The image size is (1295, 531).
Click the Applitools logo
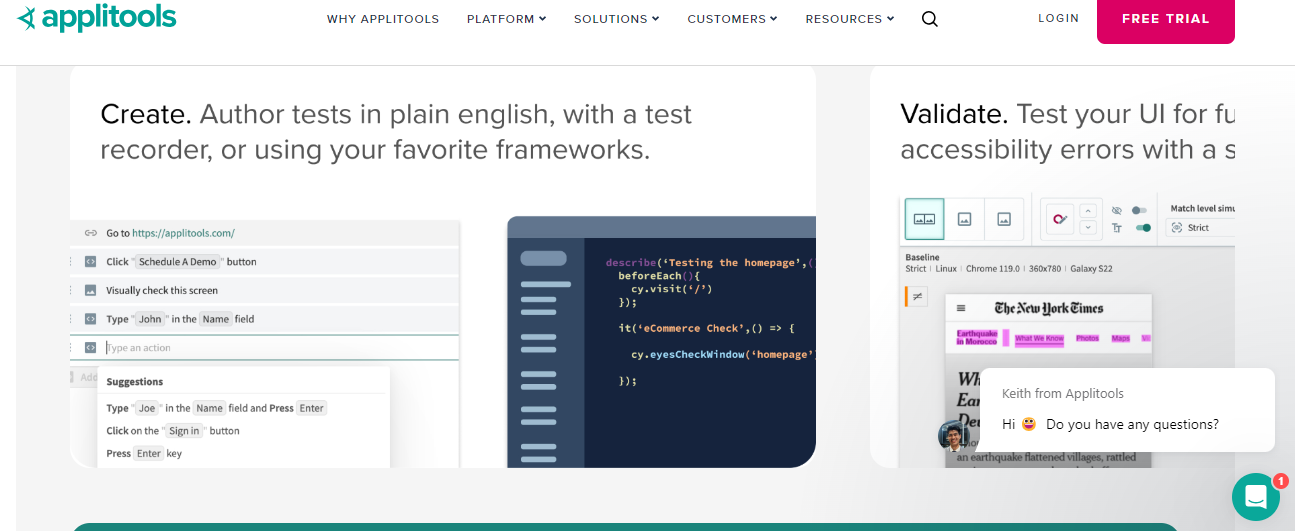[x=97, y=18]
